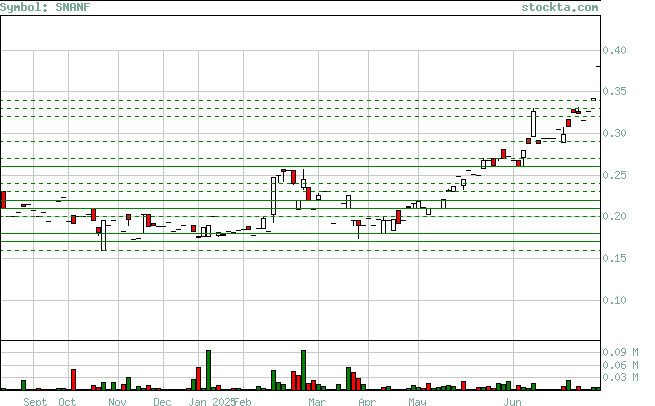Click the Dec month label
This screenshot has height=406, width=655.
(162, 402)
